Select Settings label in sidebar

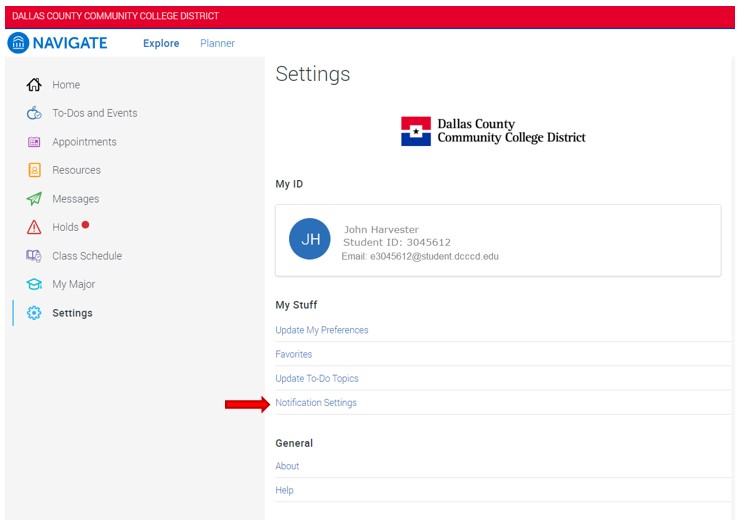[x=72, y=313]
